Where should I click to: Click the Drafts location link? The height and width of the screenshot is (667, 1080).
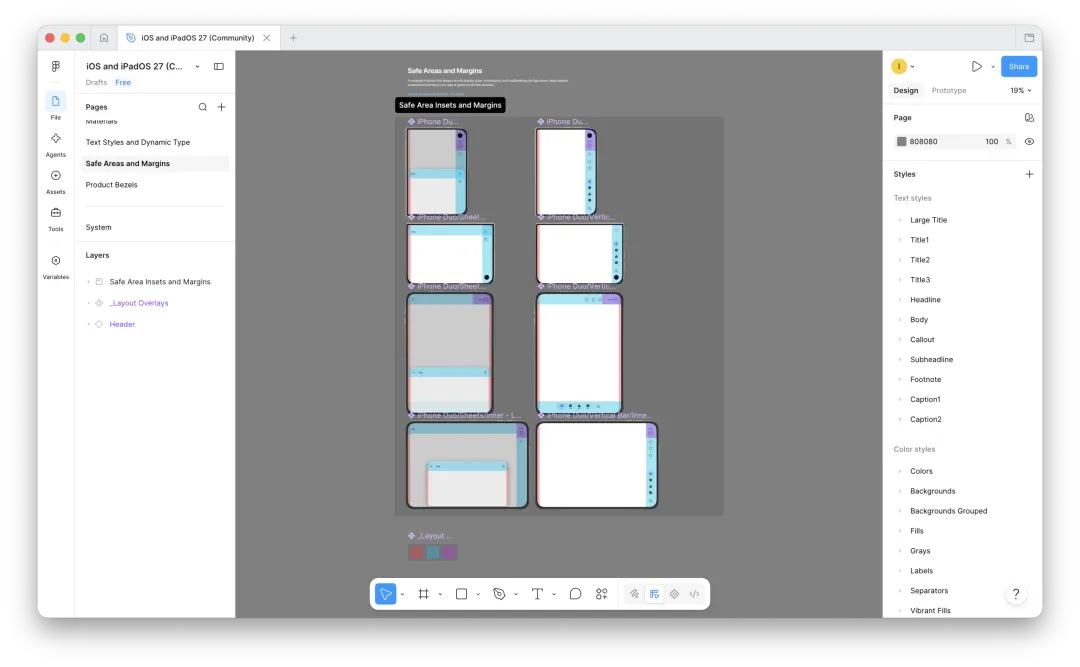96,83
